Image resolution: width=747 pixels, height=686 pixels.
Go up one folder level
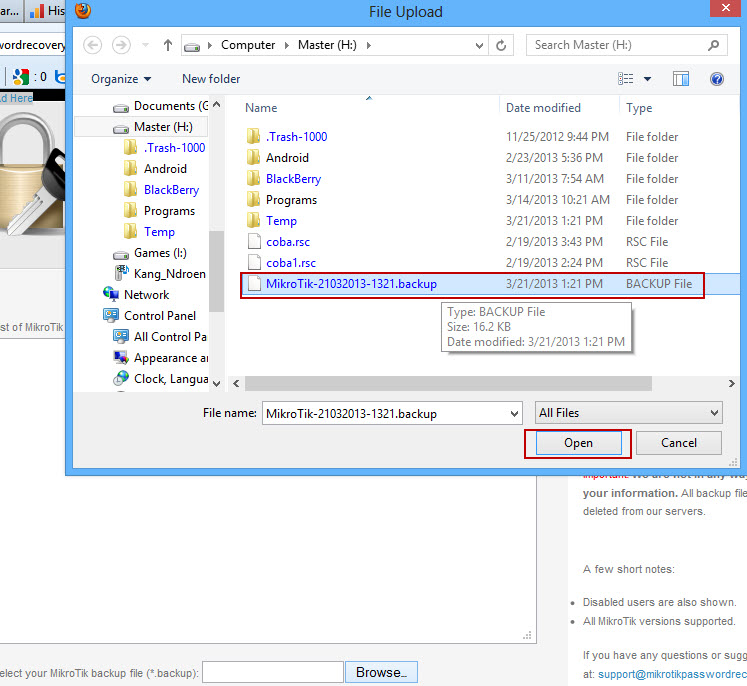168,45
